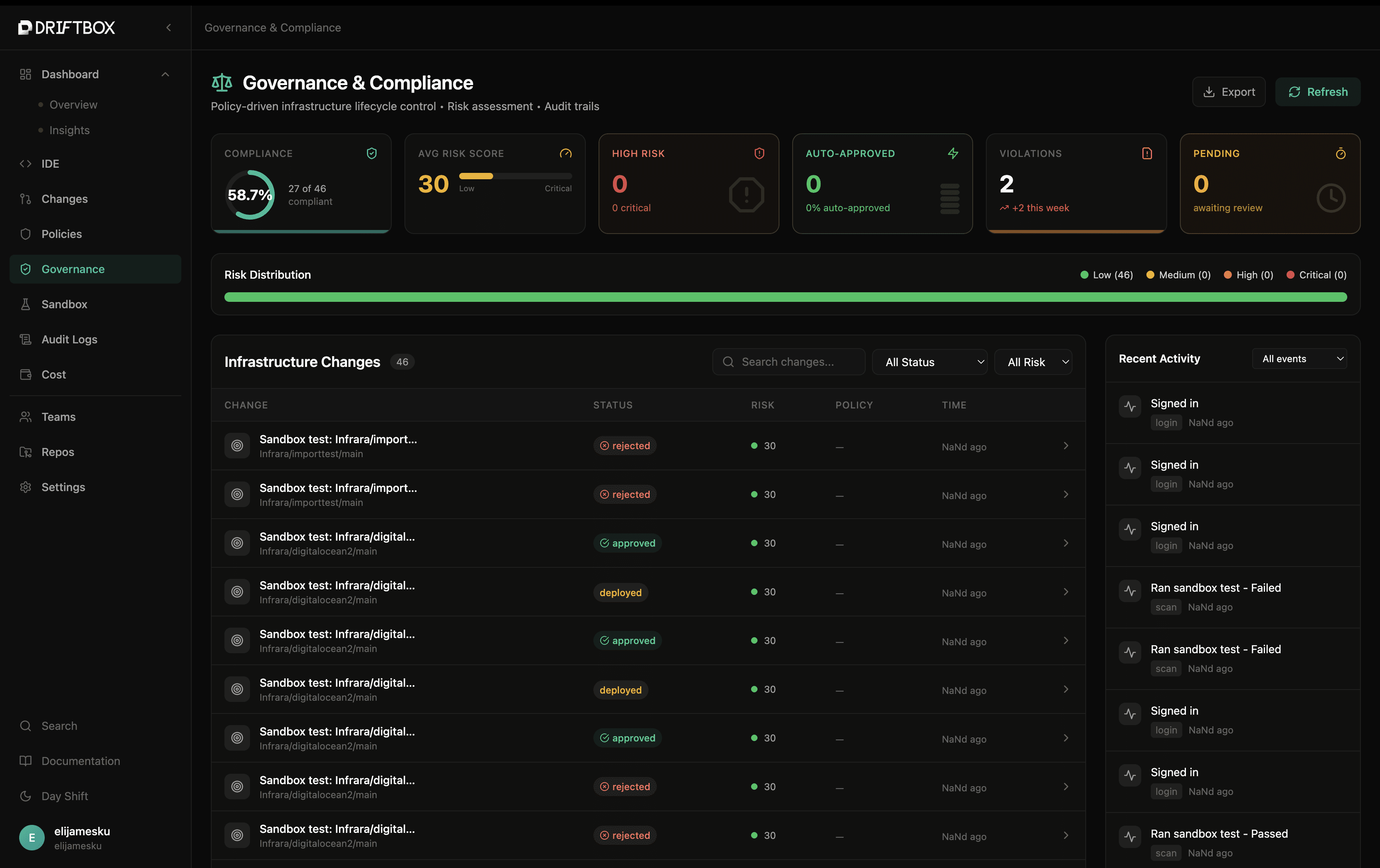The image size is (1380, 868).
Task: Toggle the Low (46) risk legend item
Action: tap(1106, 275)
